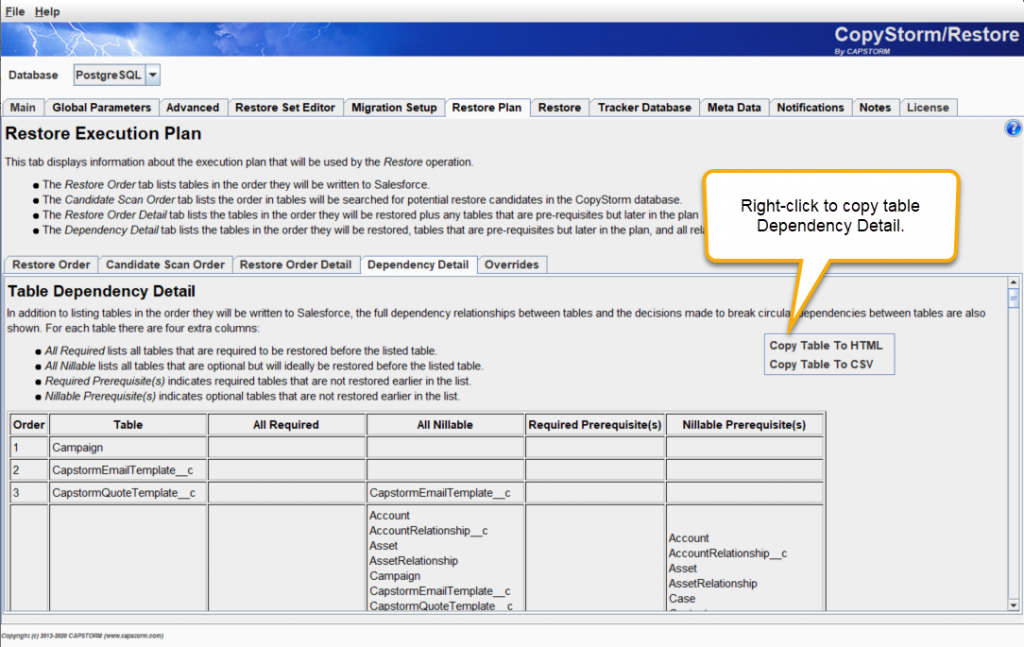Click the Capstorm copyright text in footer
Image resolution: width=1024 pixels, height=647 pixels.
click(82, 635)
